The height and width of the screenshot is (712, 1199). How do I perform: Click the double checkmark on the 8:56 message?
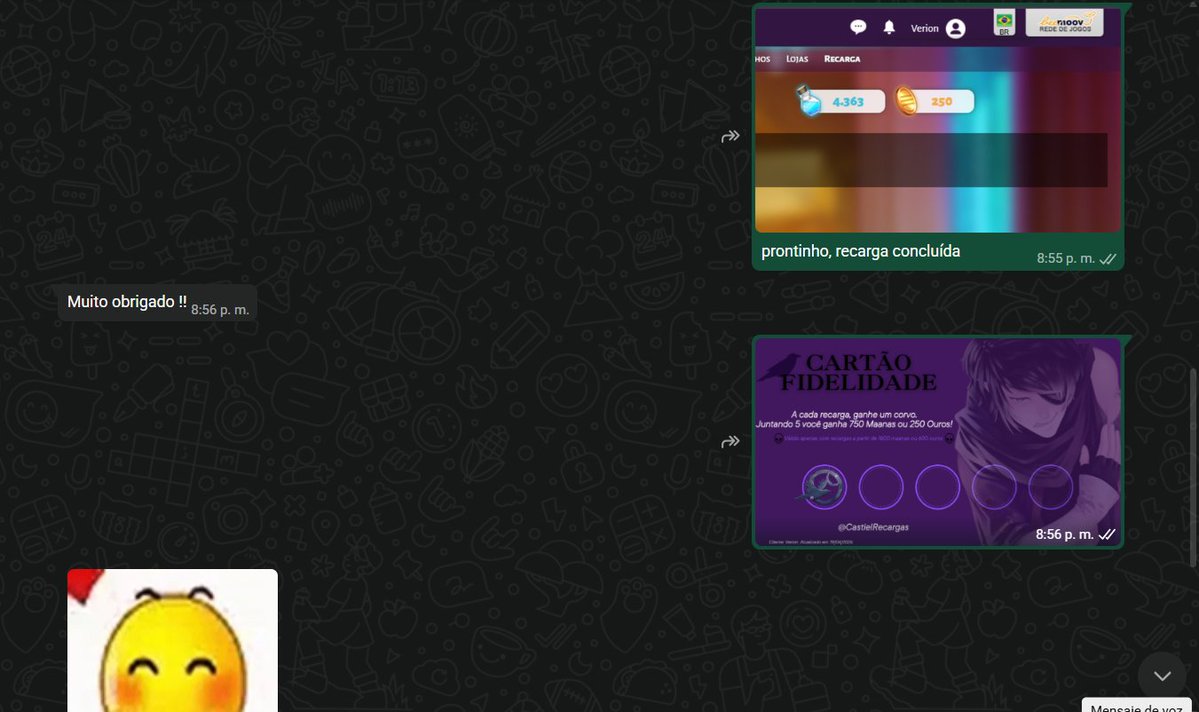tap(1107, 534)
